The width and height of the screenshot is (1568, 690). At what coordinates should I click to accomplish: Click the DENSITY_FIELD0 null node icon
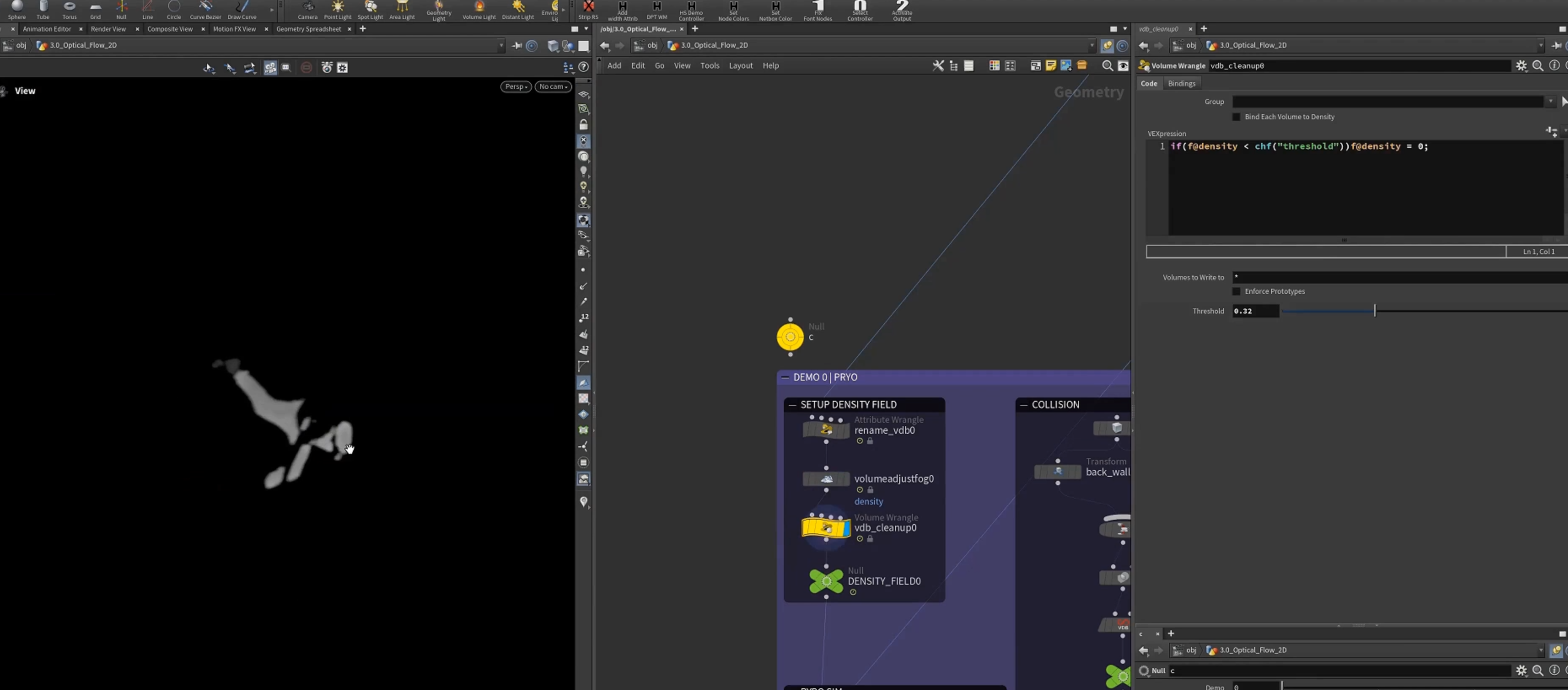(826, 581)
